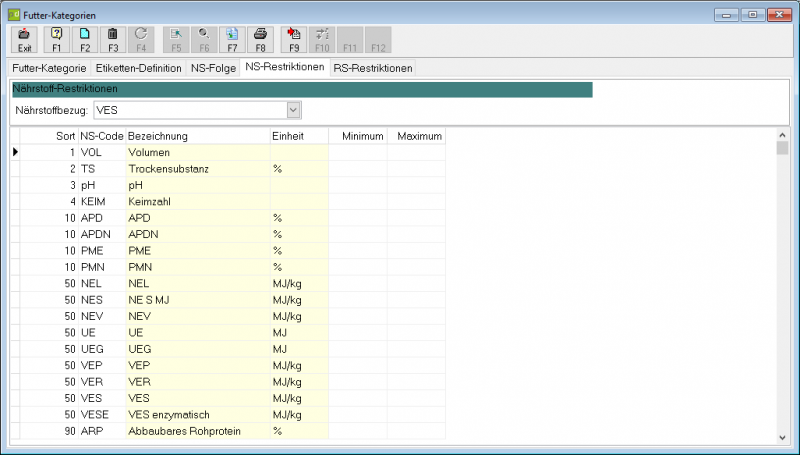Click the Maximum cell for NEL row
This screenshot has height=455, width=800.
(x=416, y=284)
